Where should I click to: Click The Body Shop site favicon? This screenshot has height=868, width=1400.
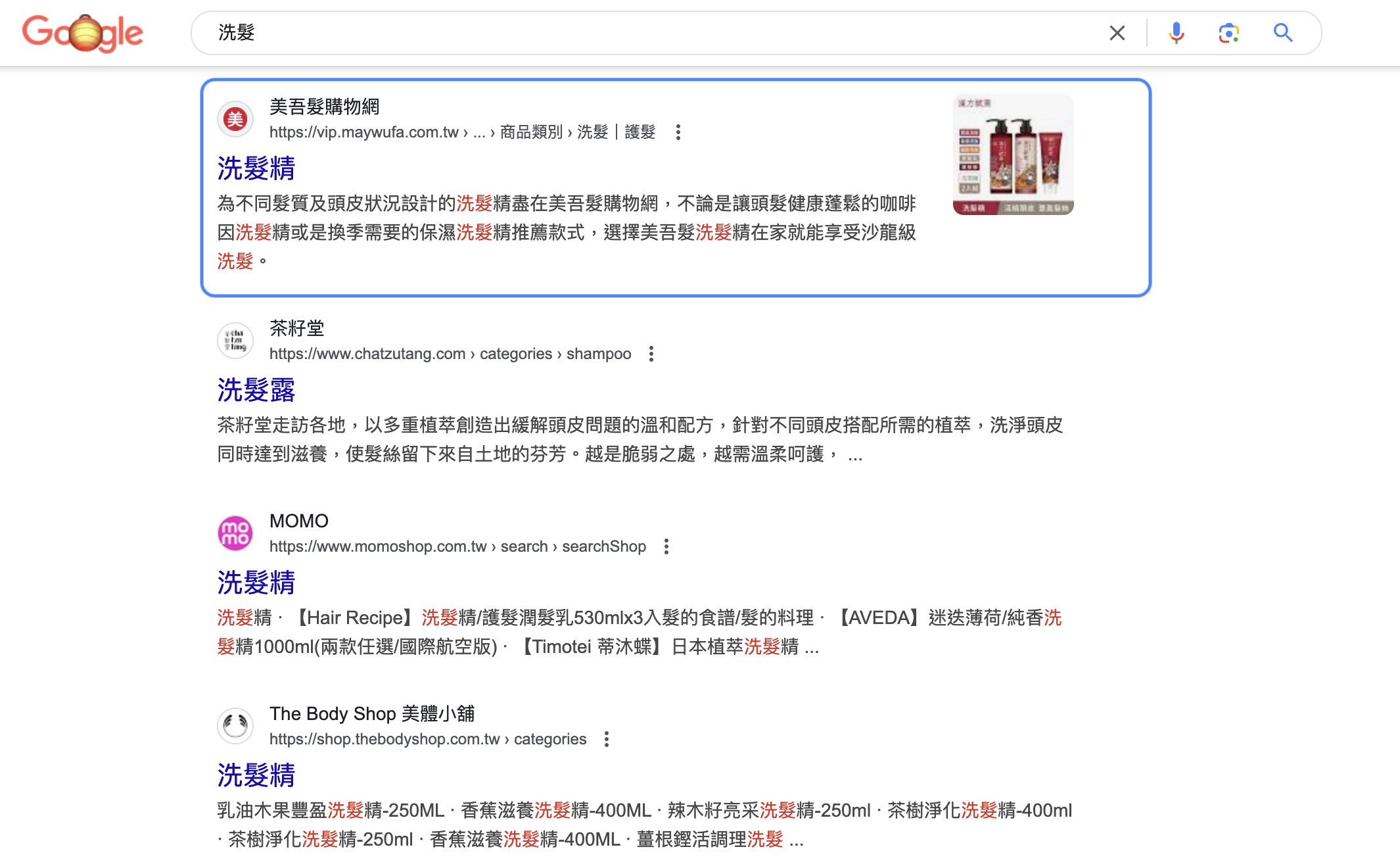[235, 726]
